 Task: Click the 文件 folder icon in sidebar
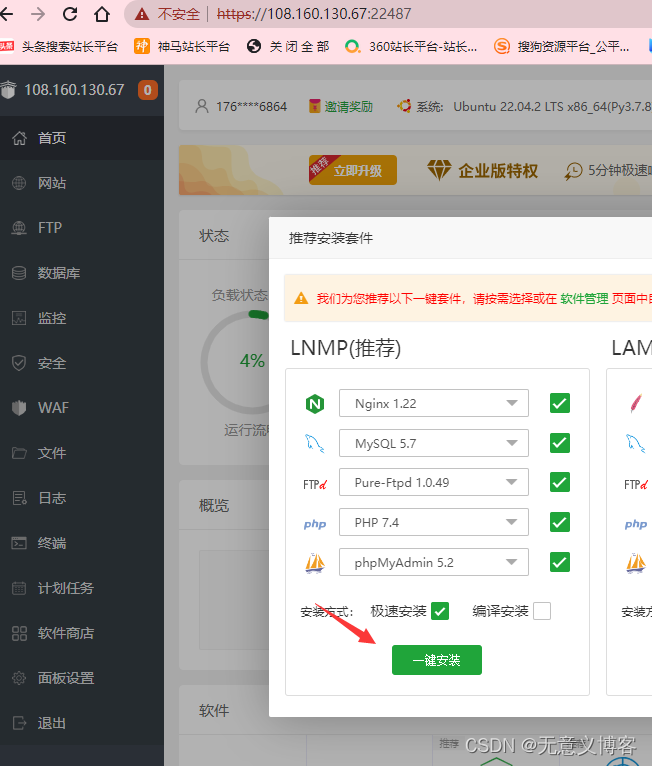click(x=19, y=453)
